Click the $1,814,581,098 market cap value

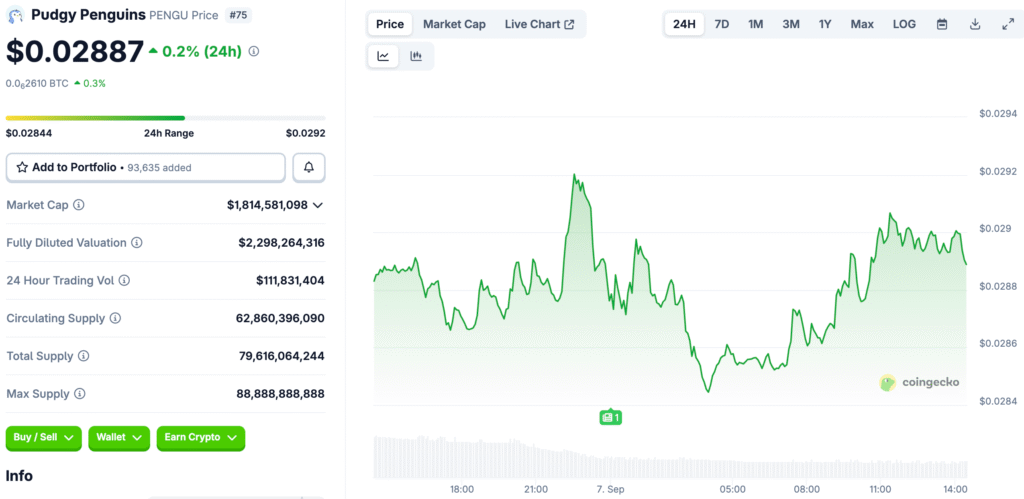point(267,205)
